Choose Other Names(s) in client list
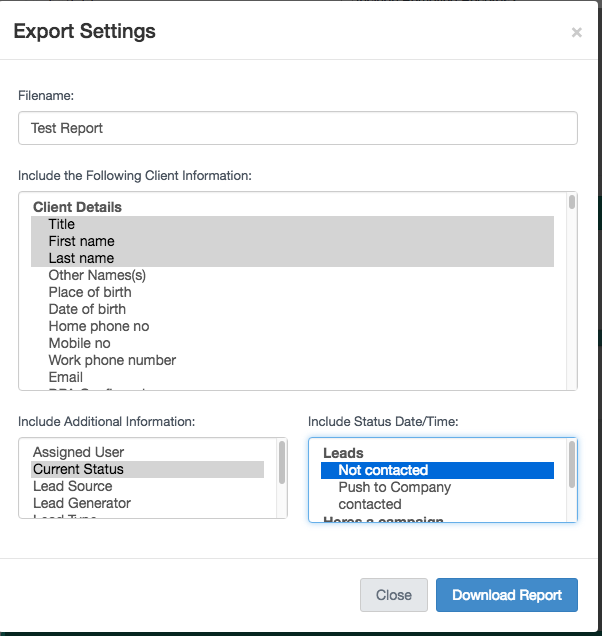602x636 pixels. tap(97, 275)
